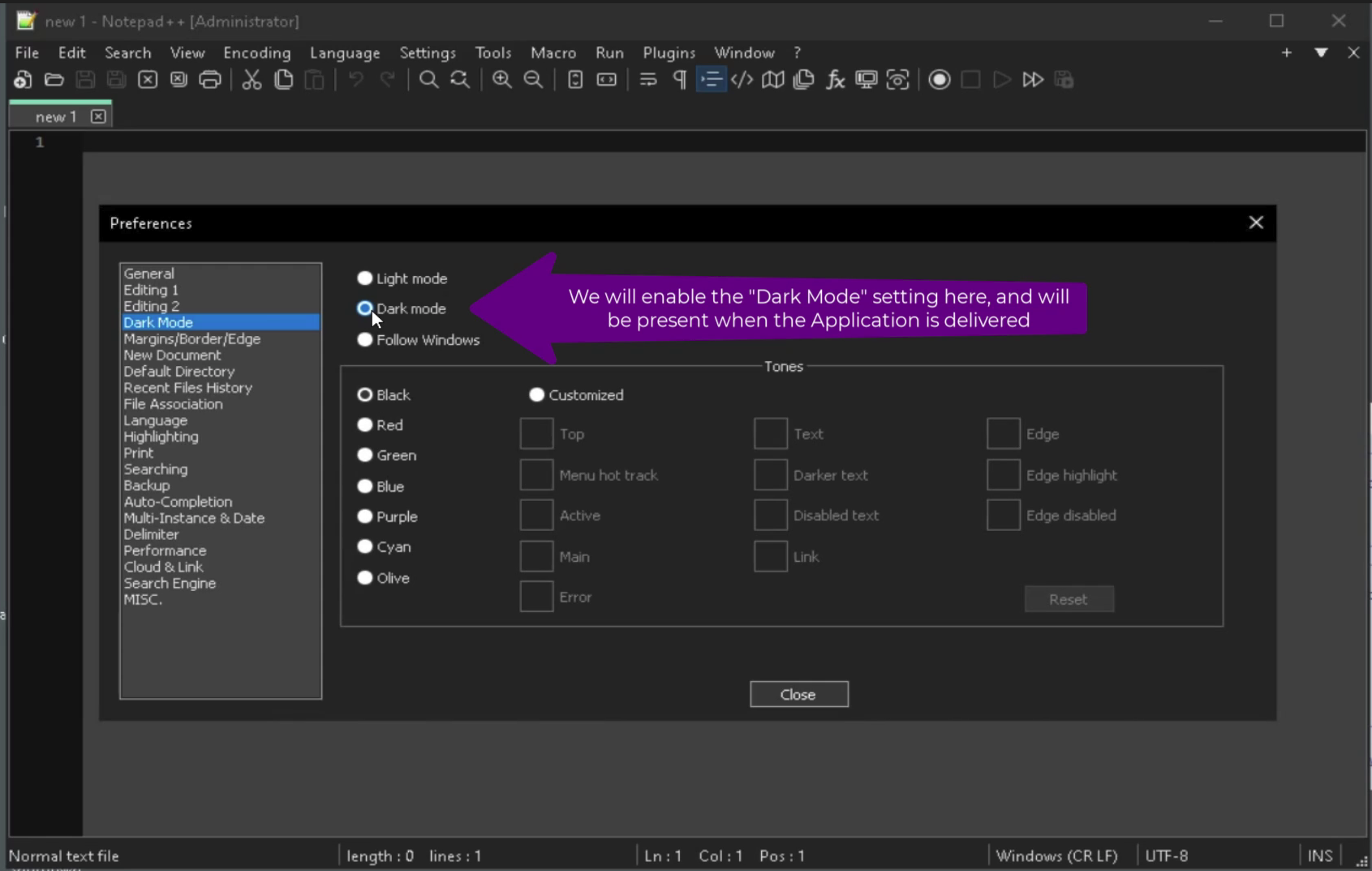Reset the customized tone colors
This screenshot has height=871, width=1372.
1069,598
